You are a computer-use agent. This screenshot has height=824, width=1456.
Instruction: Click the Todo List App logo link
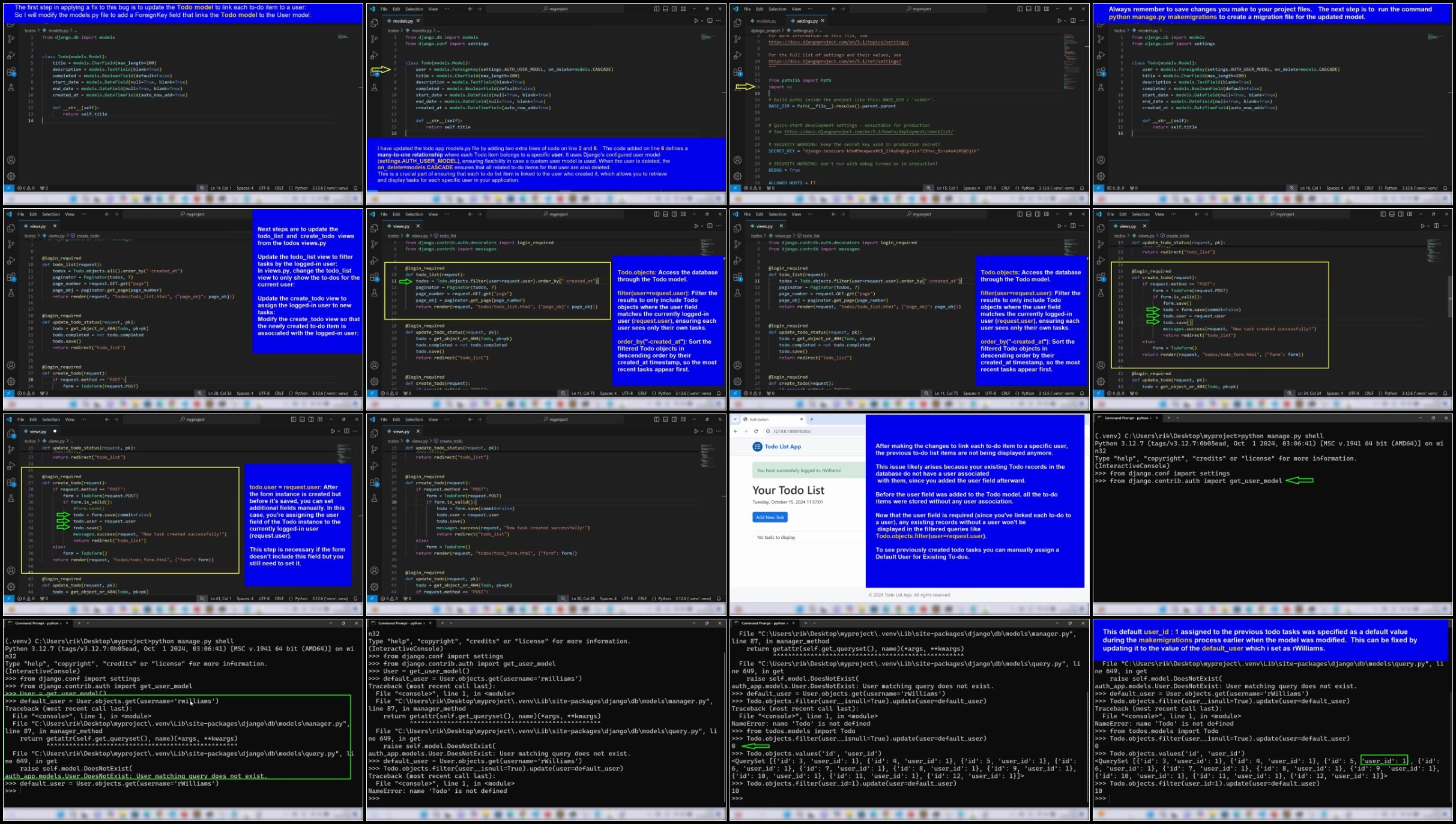coord(777,447)
